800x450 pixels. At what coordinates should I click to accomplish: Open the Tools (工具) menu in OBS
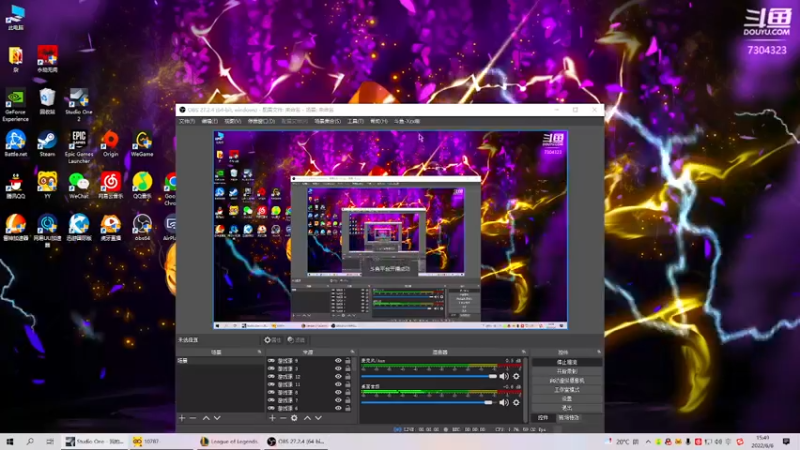(356, 121)
